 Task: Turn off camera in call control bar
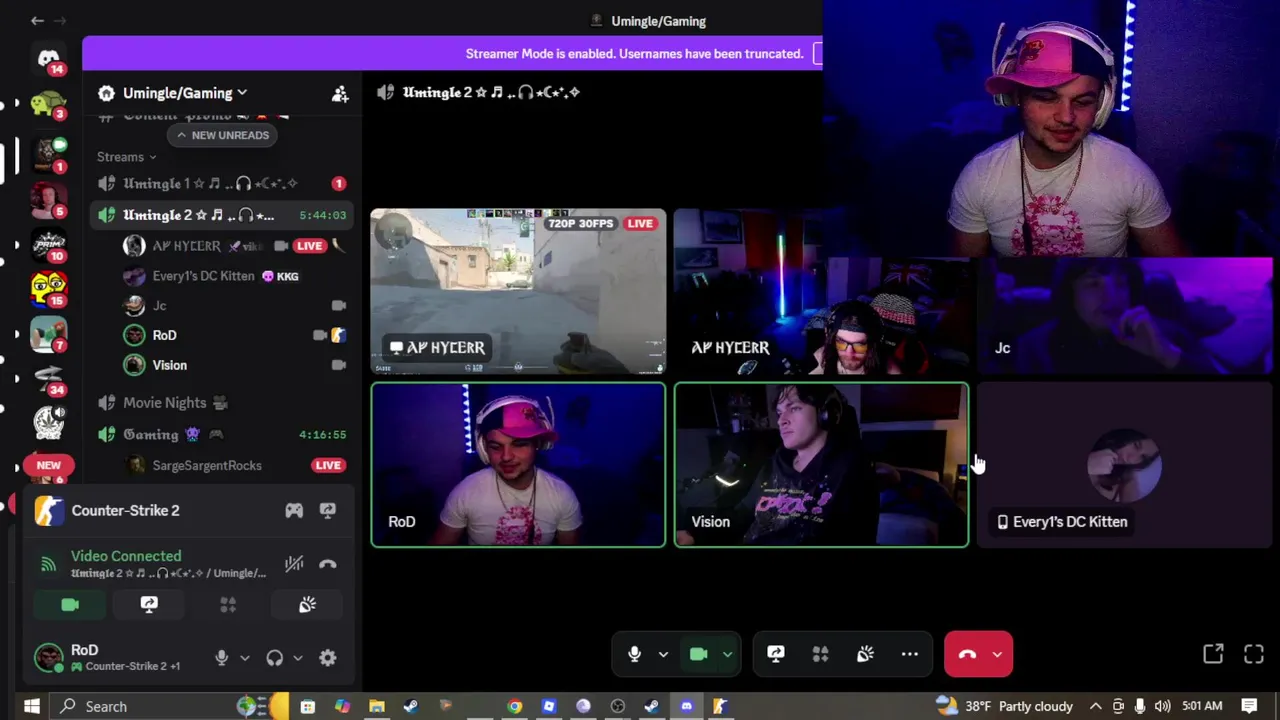[x=698, y=654]
